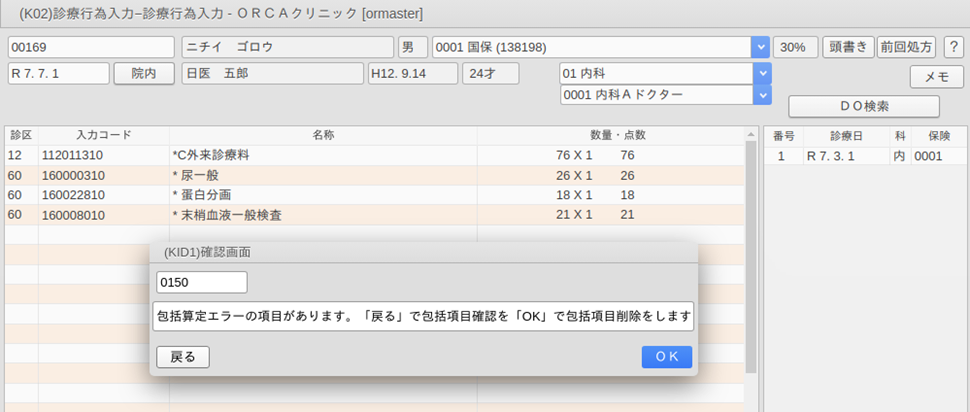The image size is (970, 412).
Task: Click the 前回処方 button
Action: pos(906,47)
